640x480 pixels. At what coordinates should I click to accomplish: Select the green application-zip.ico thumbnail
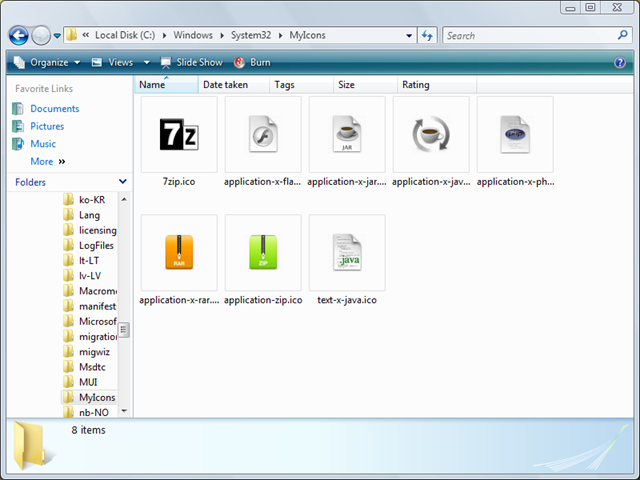coord(263,253)
